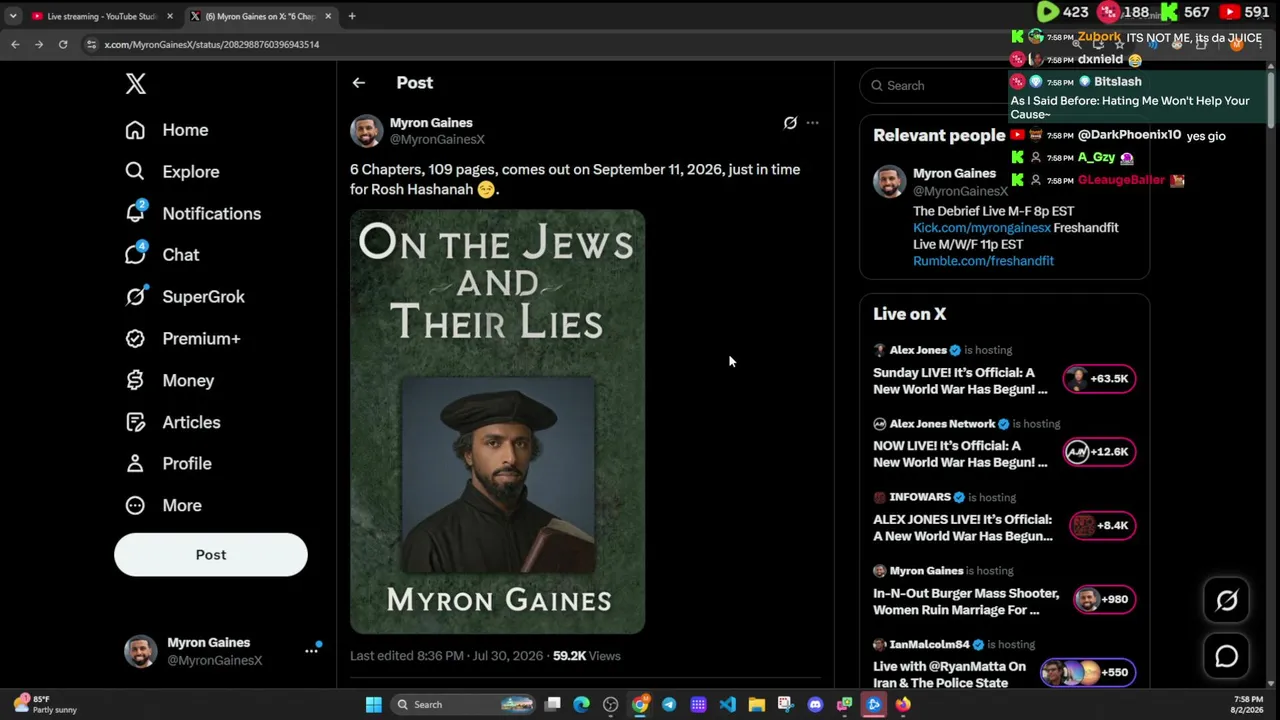Open Articles in the sidebar
This screenshot has height=720, width=1280.
173,423
